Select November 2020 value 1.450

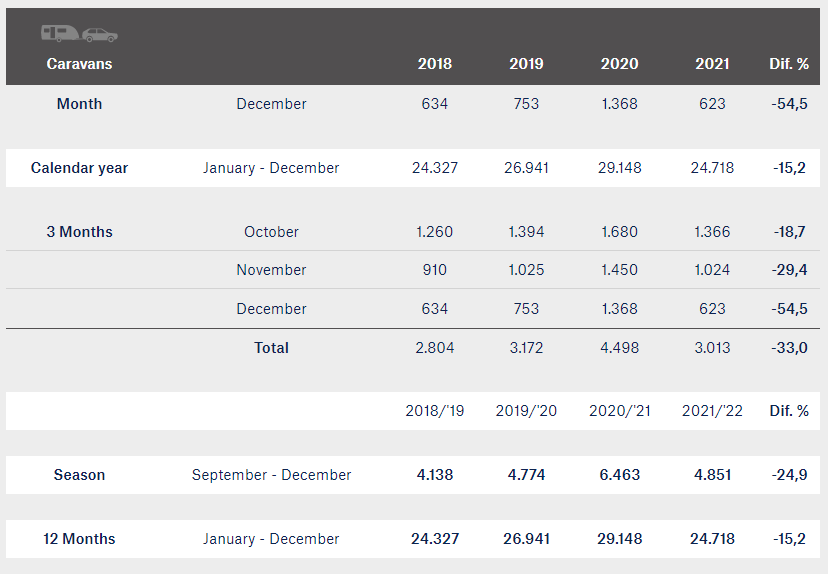619,270
